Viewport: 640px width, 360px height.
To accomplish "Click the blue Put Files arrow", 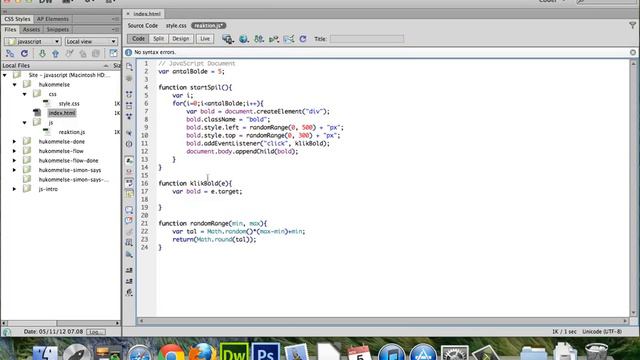I will (56, 53).
